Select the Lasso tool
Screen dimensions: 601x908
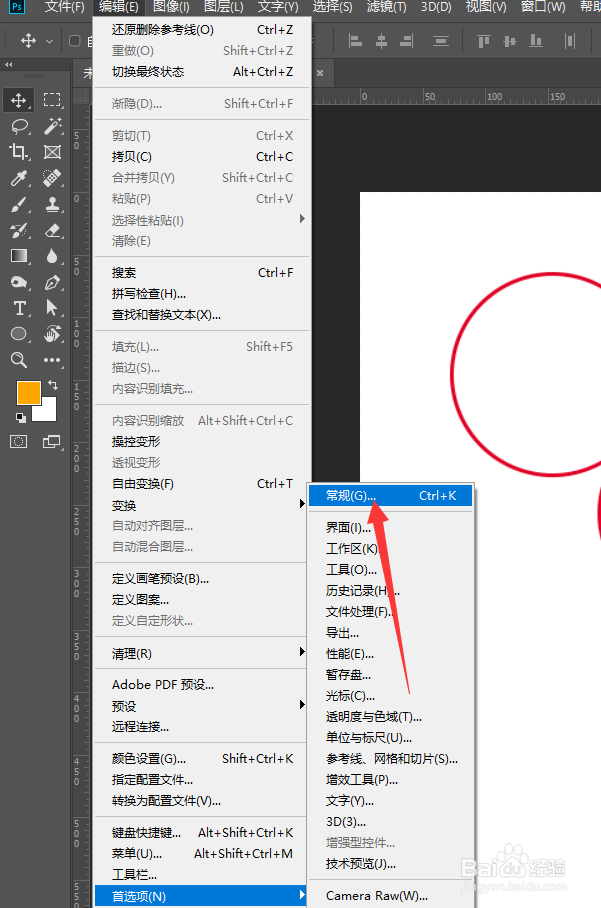(19, 126)
